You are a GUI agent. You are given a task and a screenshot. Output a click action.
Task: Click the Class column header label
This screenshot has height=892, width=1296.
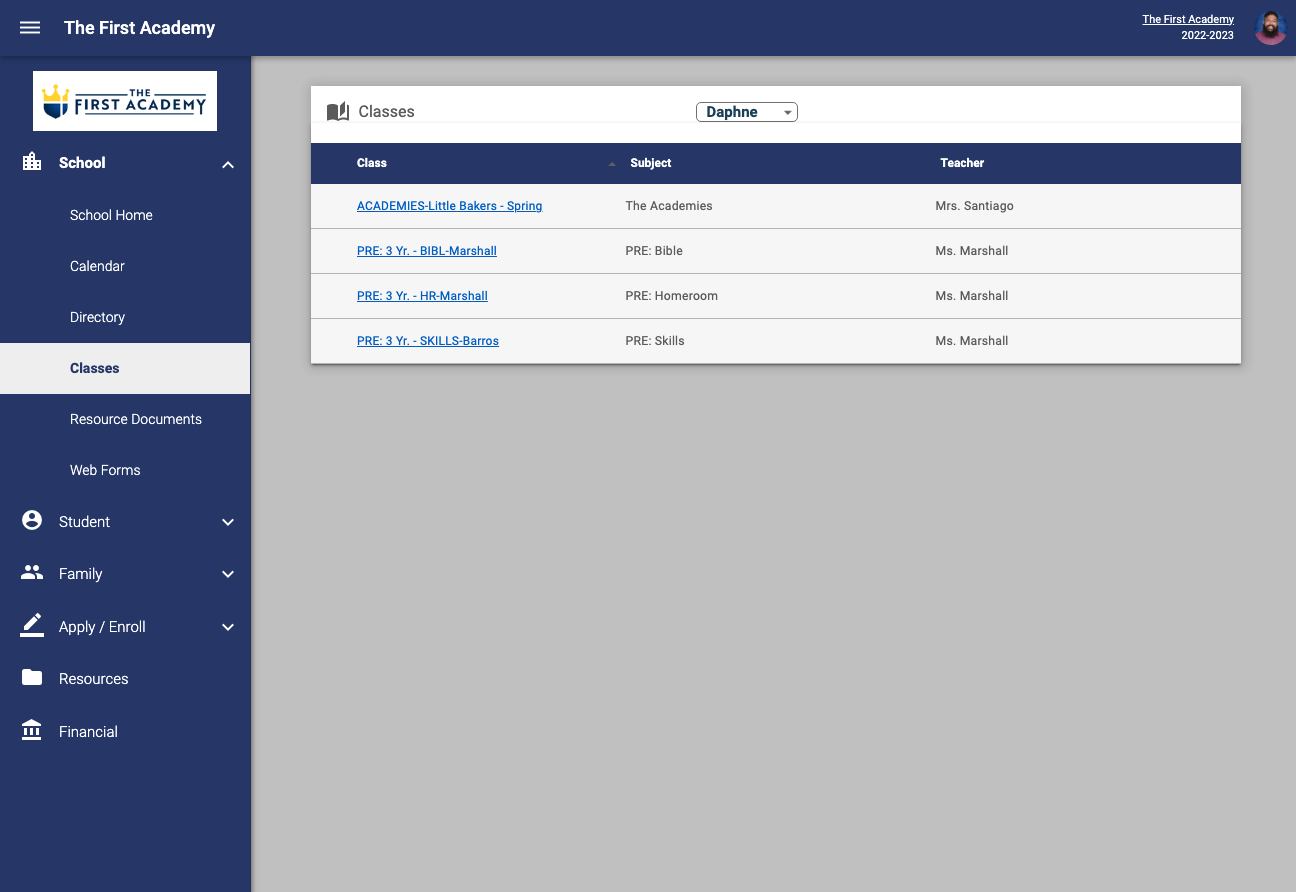pos(372,163)
